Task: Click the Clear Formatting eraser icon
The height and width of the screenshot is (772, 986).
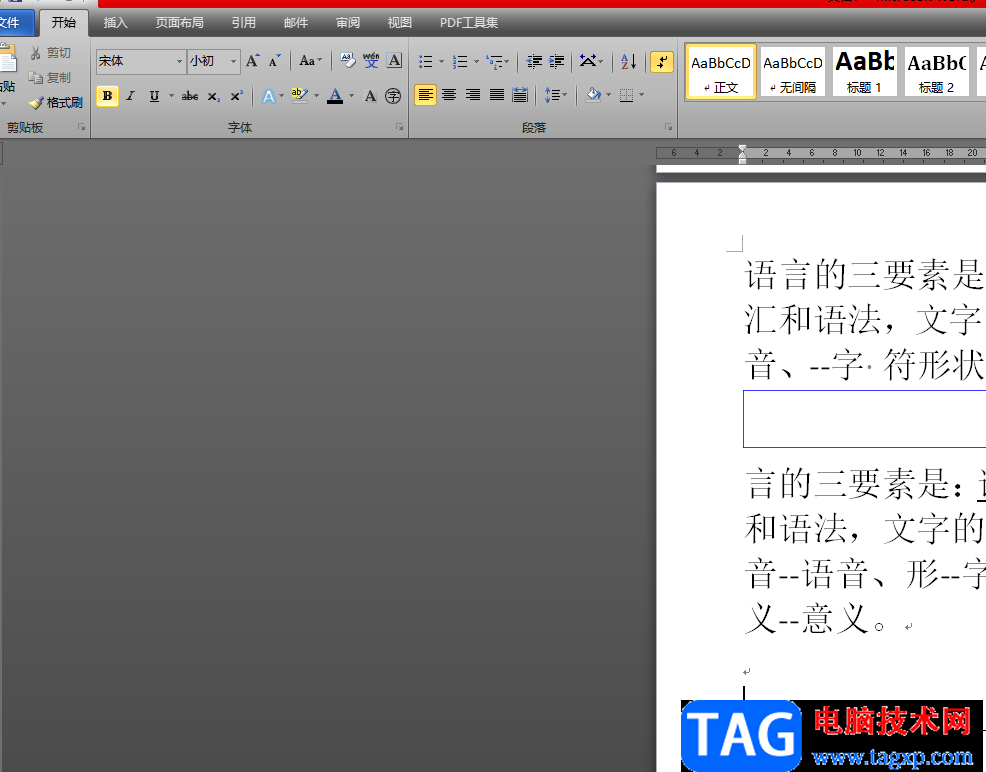Action: click(347, 61)
